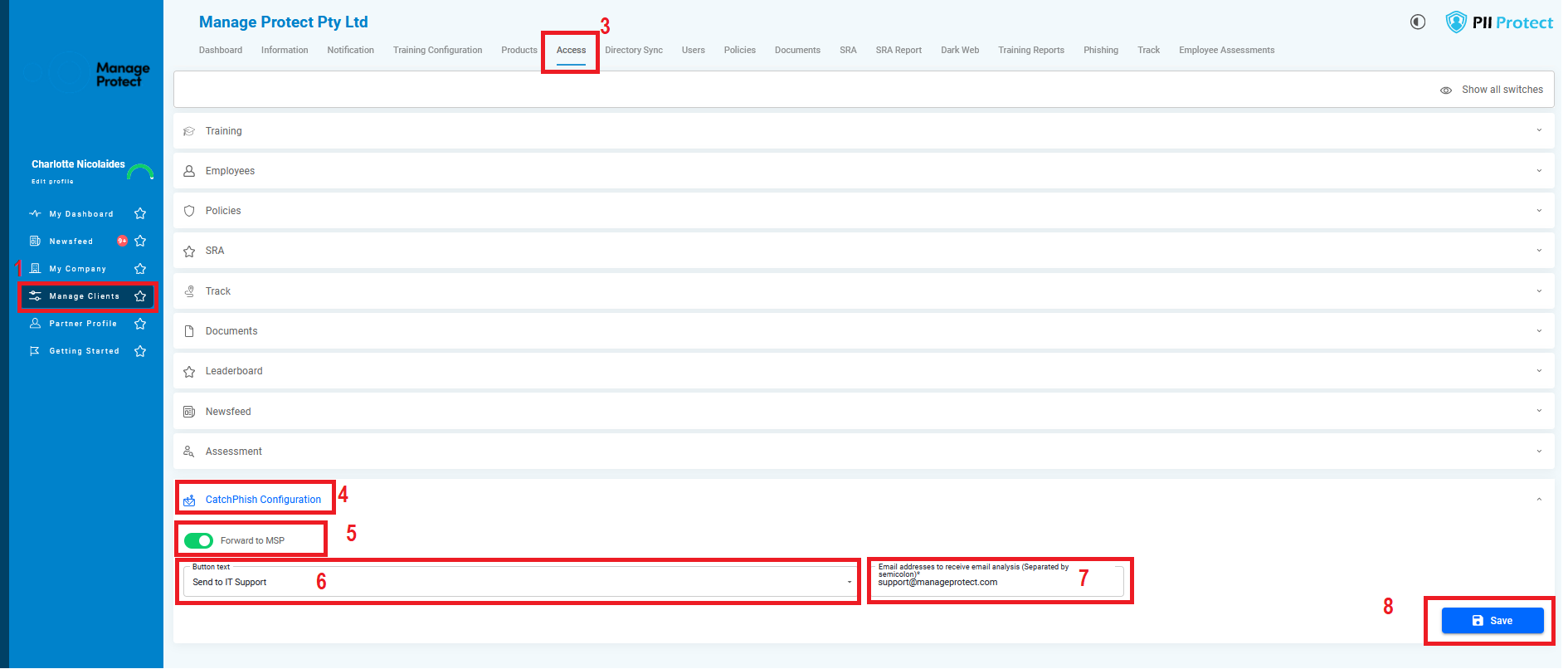Open the Button text dropdown

coord(520,582)
